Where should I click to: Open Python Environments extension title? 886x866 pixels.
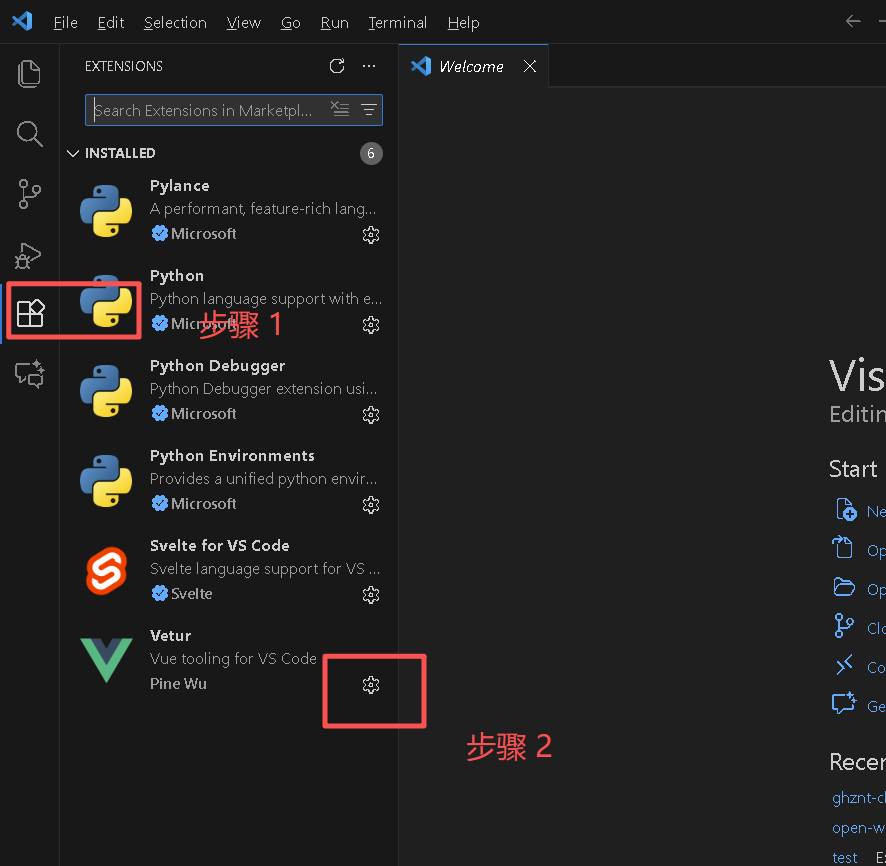(232, 456)
